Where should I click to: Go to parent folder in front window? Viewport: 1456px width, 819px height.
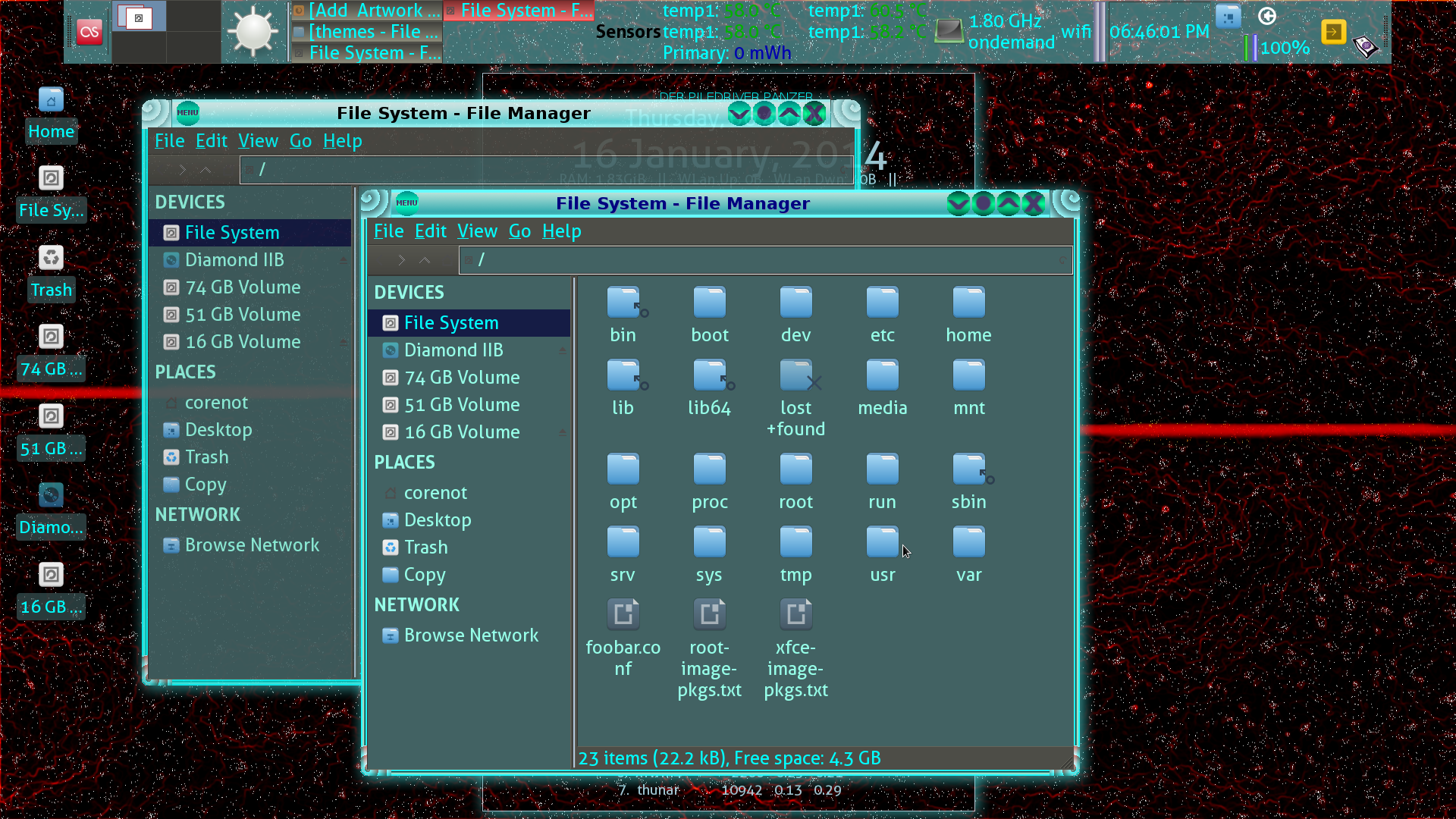click(x=425, y=260)
